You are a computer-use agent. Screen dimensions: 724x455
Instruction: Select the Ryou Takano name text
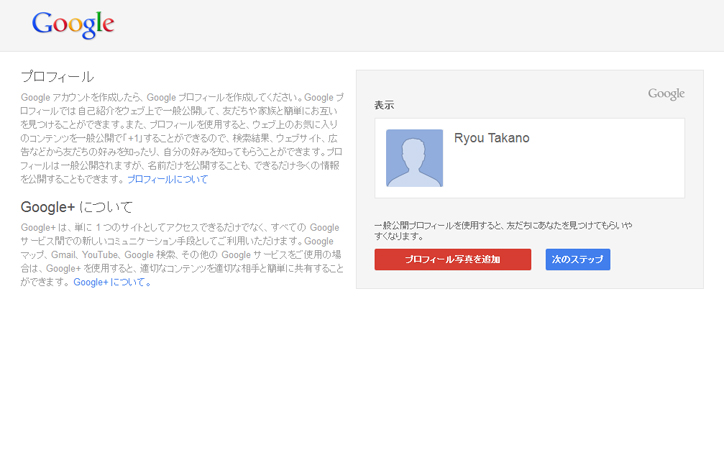coord(492,138)
